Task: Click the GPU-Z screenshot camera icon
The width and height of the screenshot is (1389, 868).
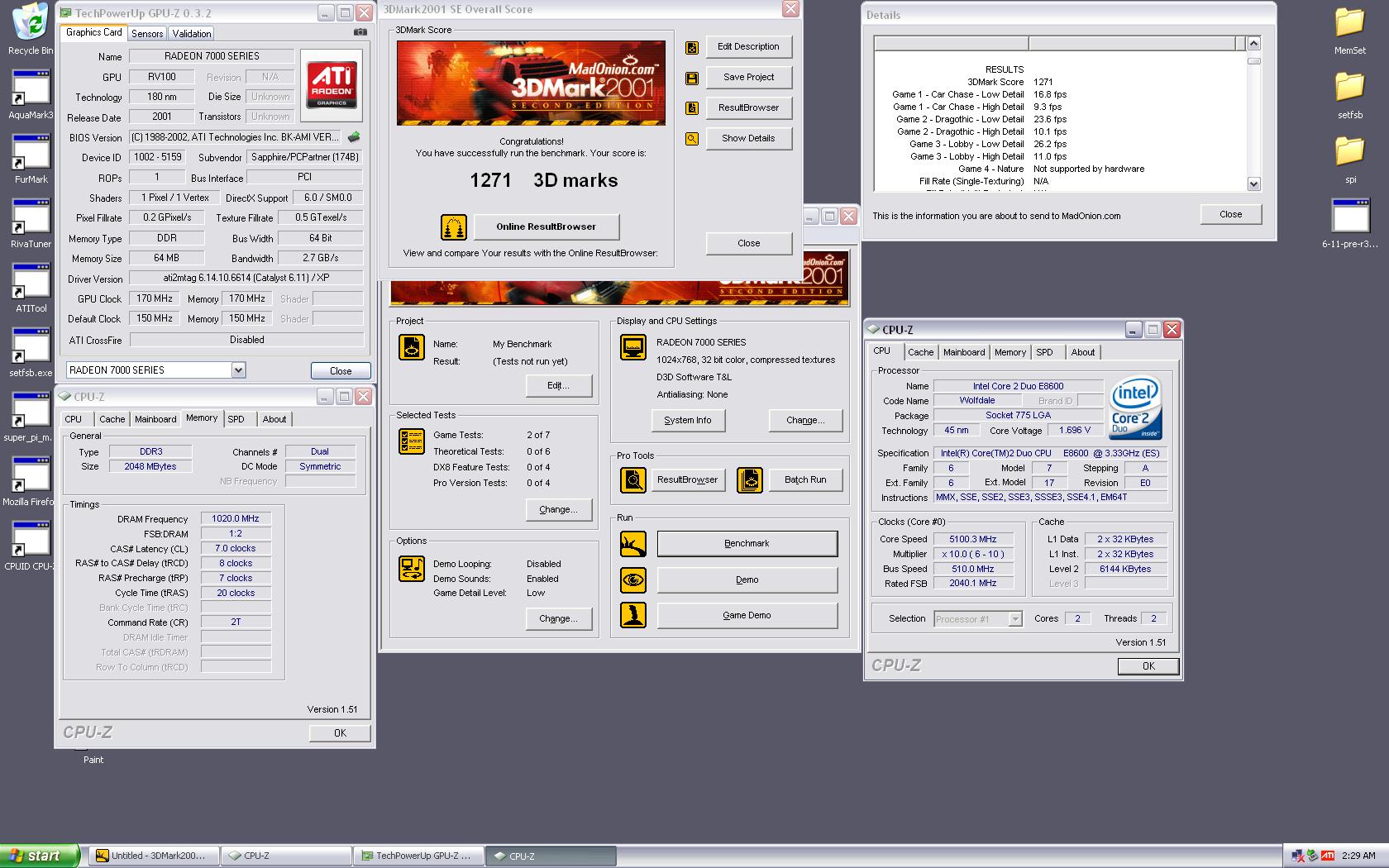Action: (x=360, y=32)
